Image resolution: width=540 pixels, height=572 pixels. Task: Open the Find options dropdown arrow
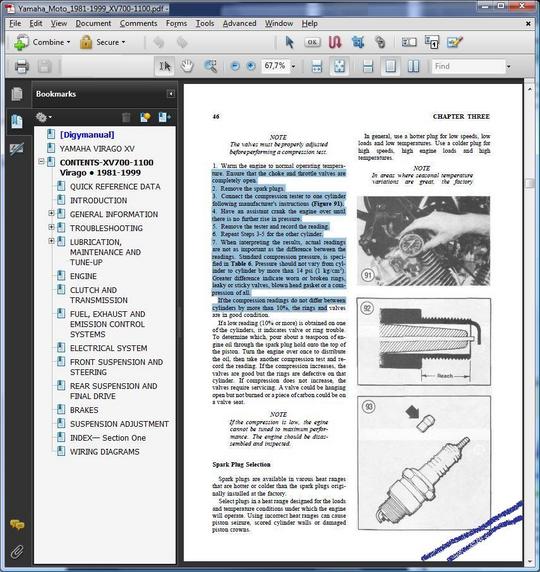tap(509, 67)
